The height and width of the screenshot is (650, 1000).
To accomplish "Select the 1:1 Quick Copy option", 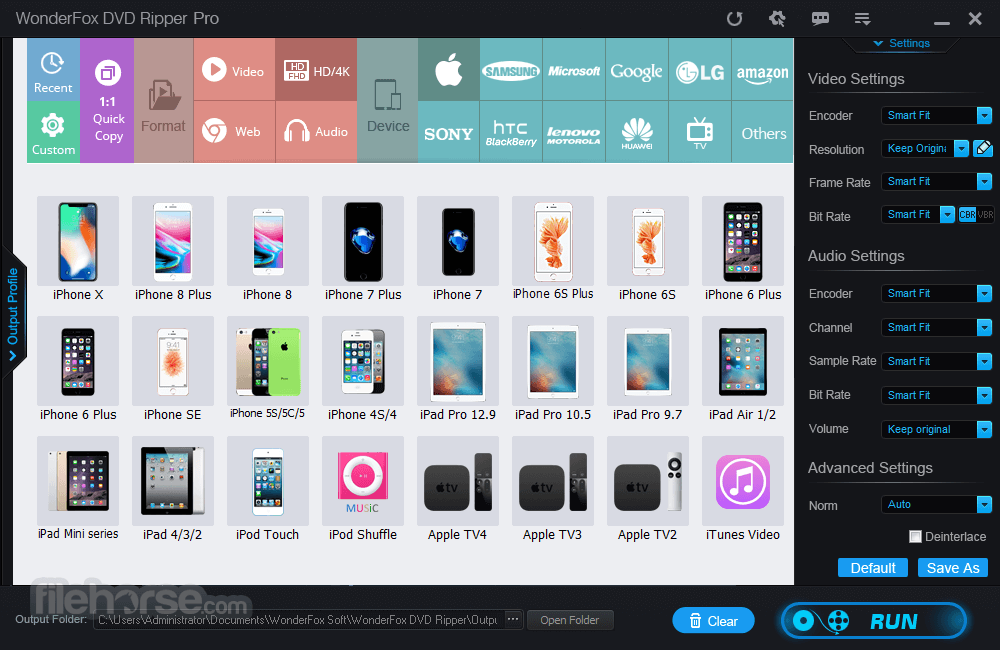I will [107, 101].
